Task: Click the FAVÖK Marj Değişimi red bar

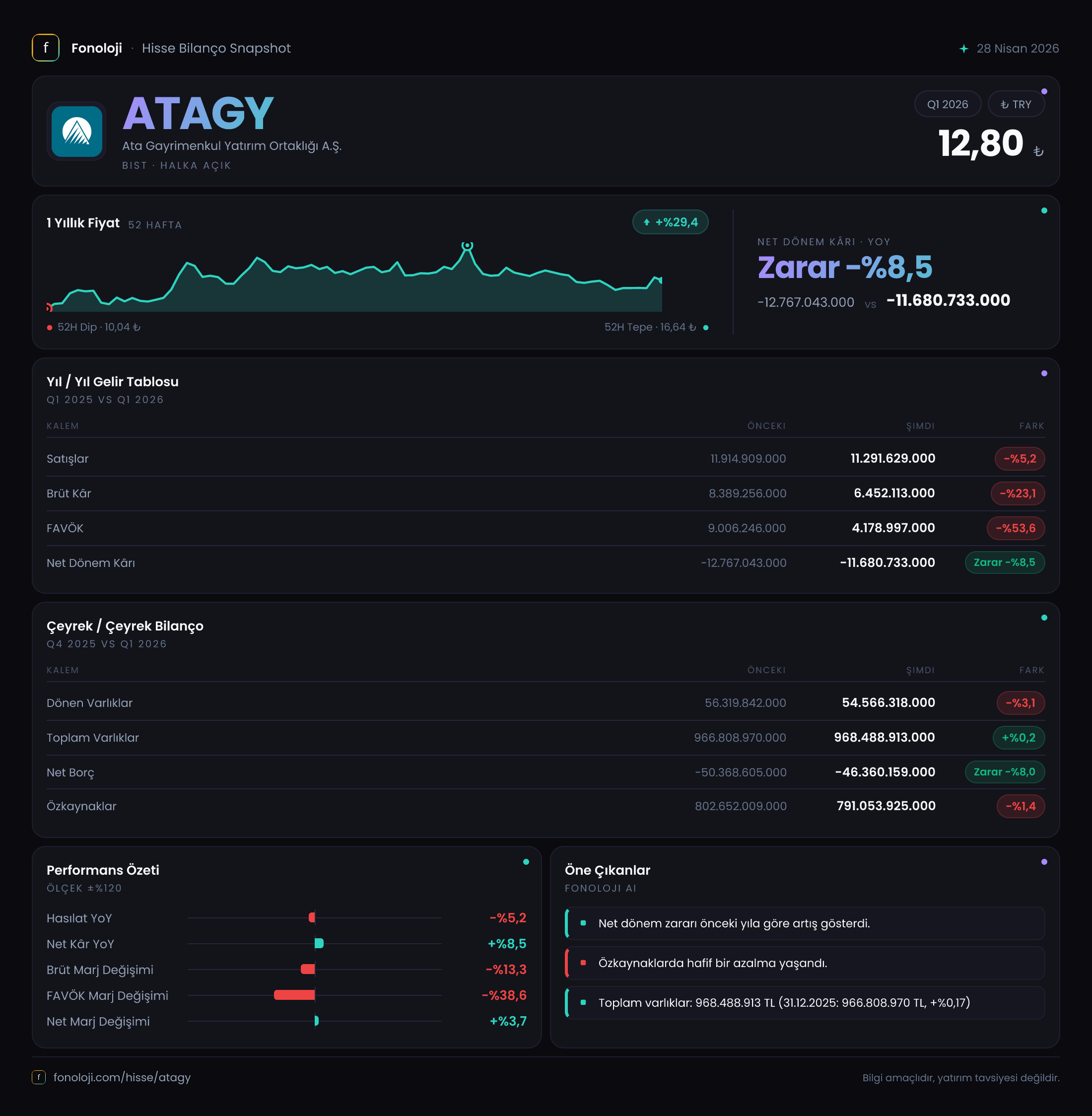Action: [x=294, y=995]
